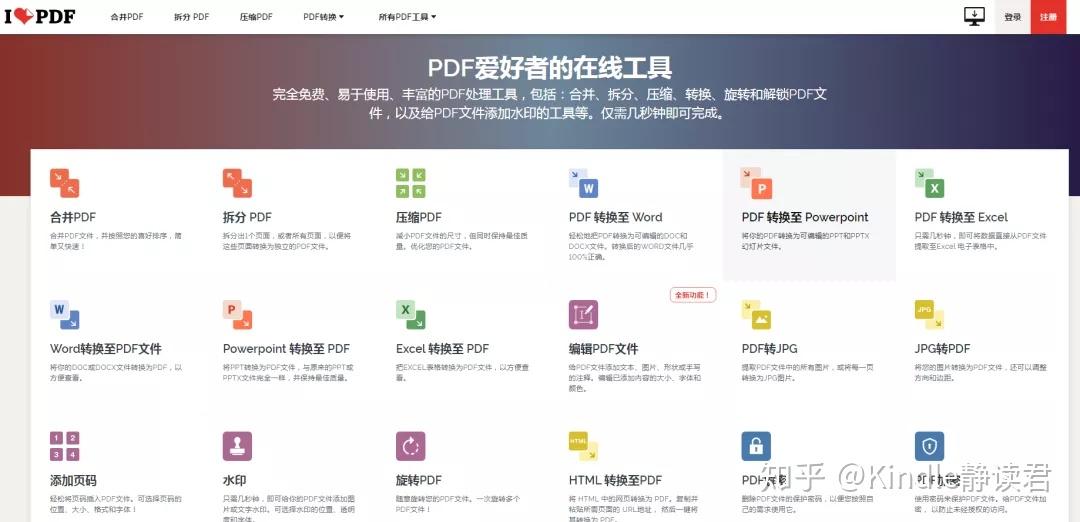Select 拆分 PDF in top navigation
This screenshot has width=1080, height=522.
(x=191, y=17)
